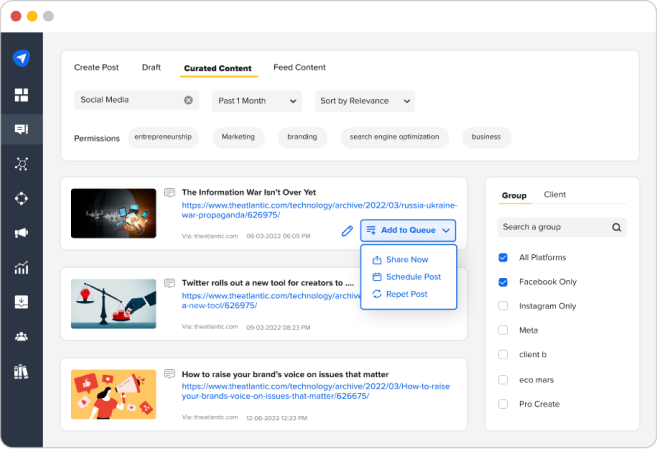Click the pencil edit icon on first article
Screen dimensions: 657x449
point(347,231)
